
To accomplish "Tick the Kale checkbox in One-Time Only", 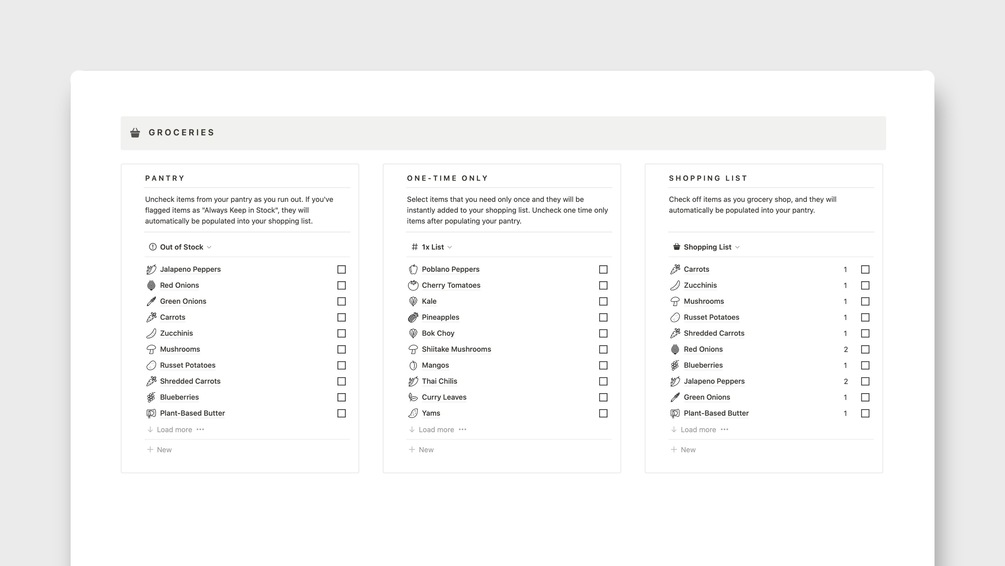I will pos(604,302).
